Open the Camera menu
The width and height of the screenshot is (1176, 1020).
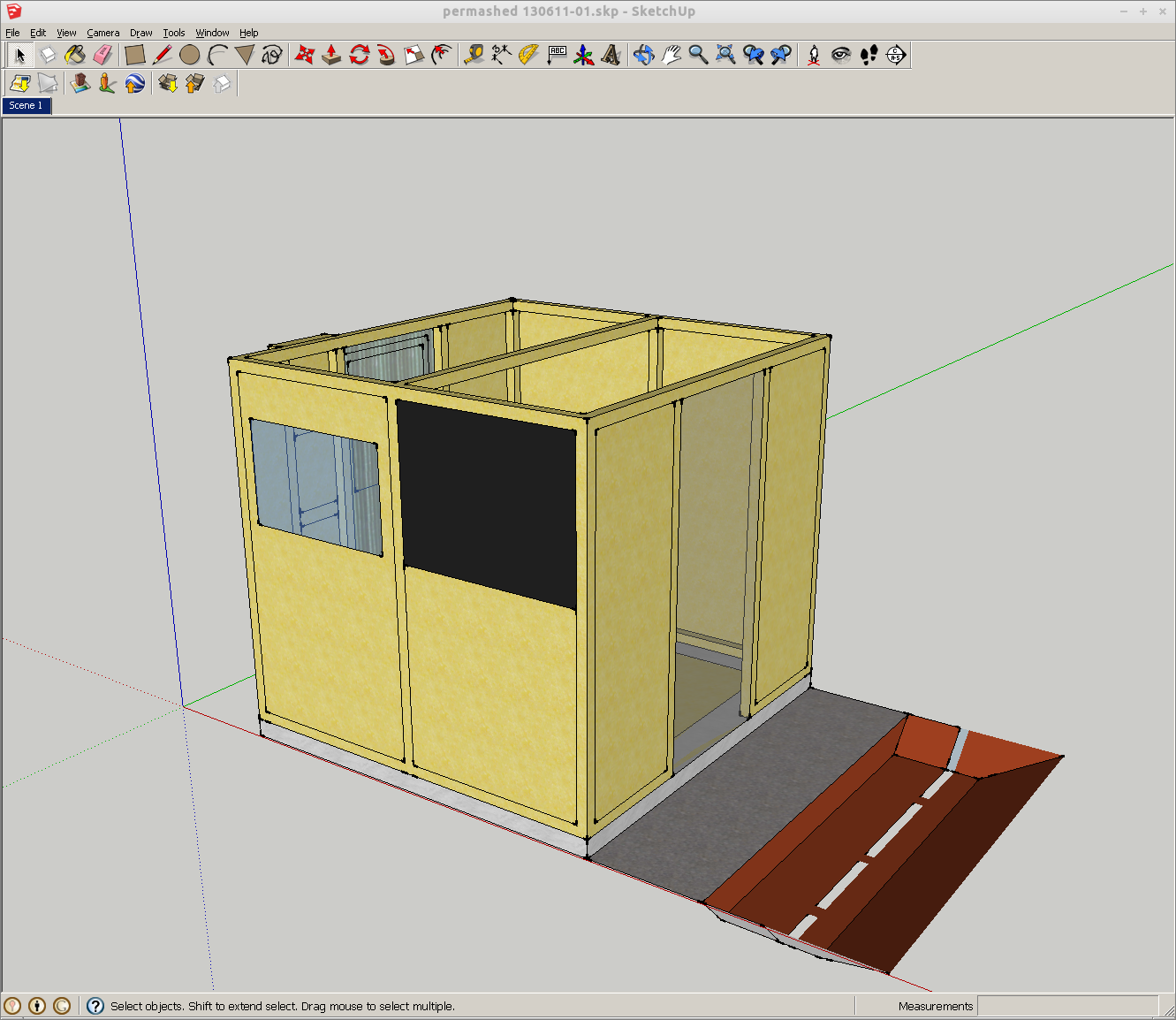[x=102, y=33]
